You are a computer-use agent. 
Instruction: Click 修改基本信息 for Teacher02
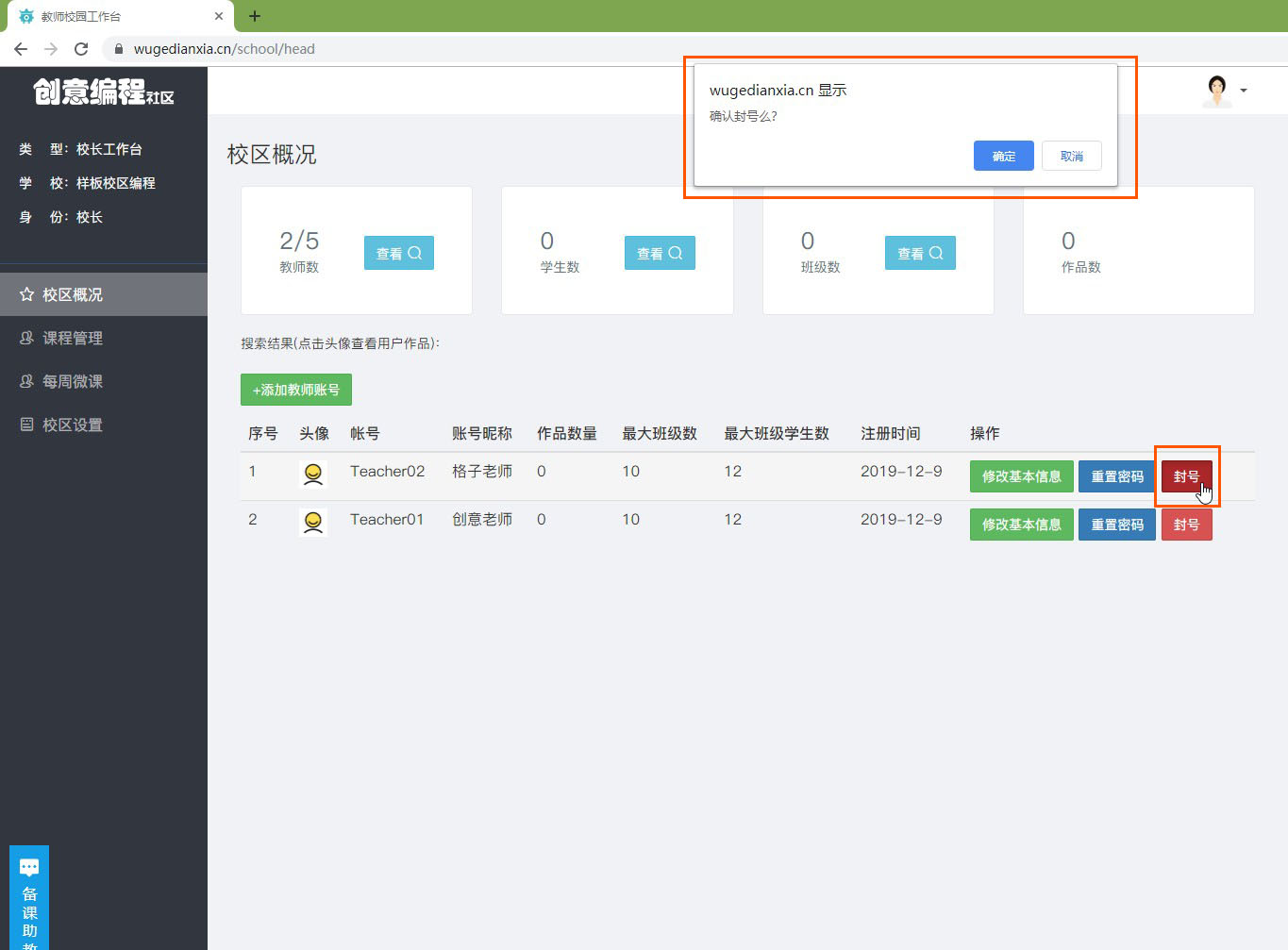tap(1022, 476)
